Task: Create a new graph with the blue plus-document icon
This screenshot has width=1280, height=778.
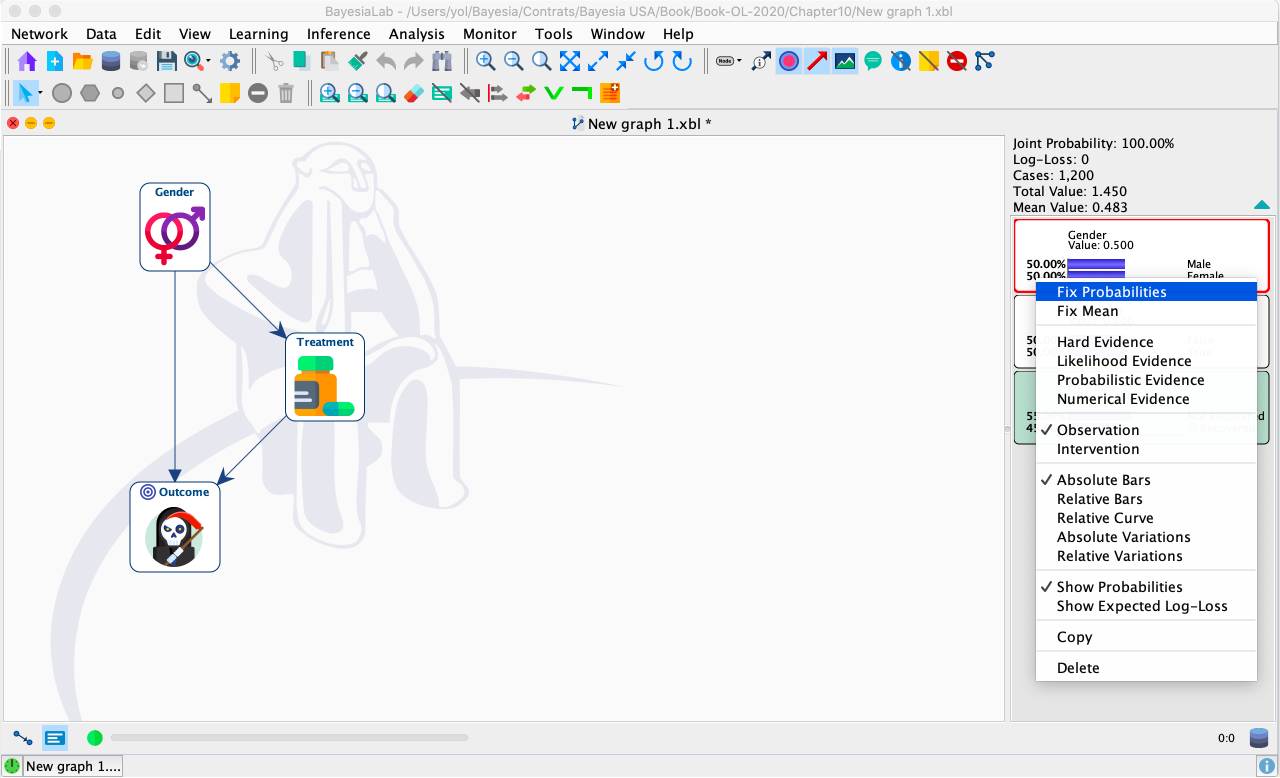Action: (x=55, y=61)
